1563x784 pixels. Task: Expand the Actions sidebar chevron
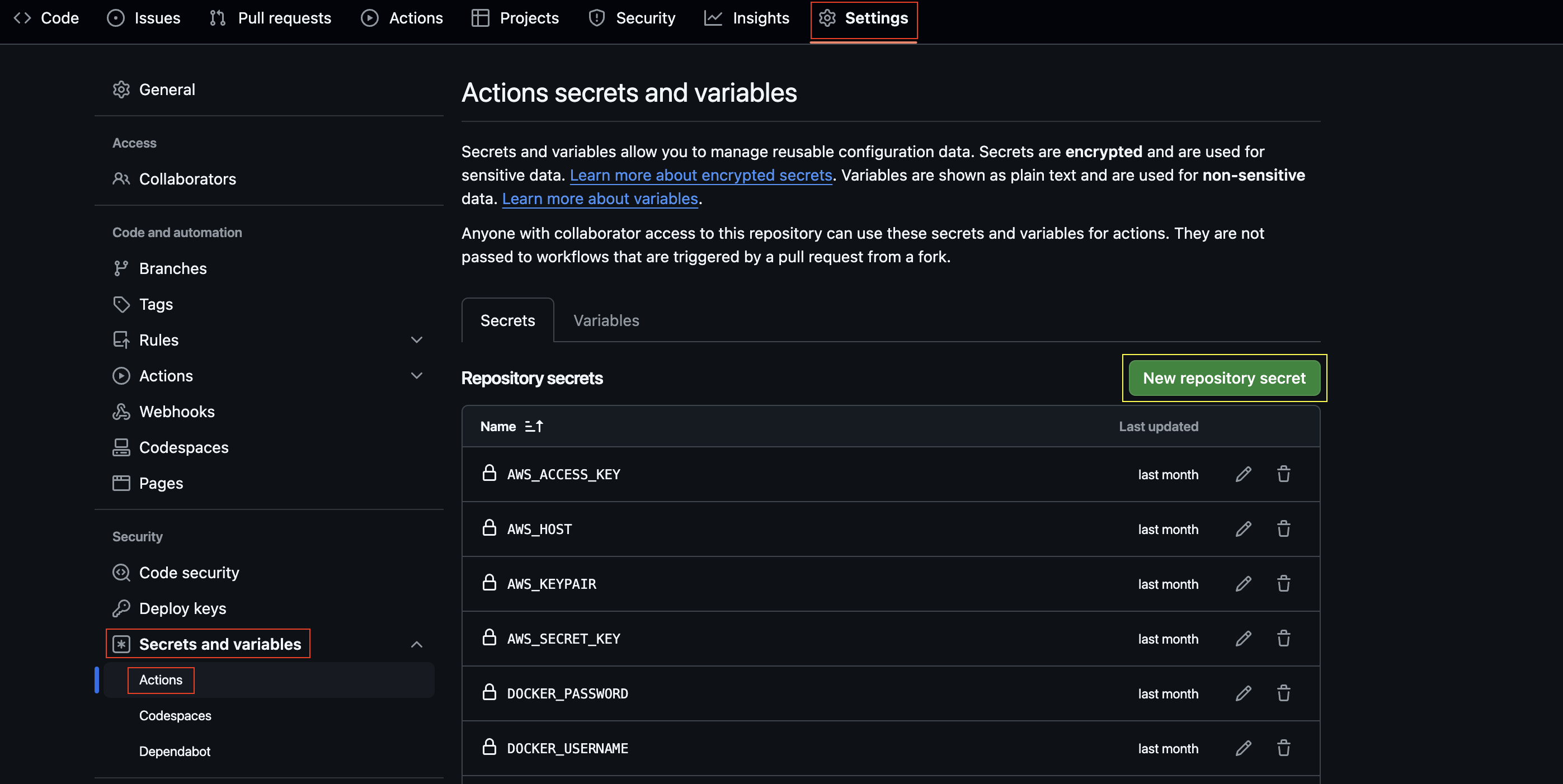point(416,376)
